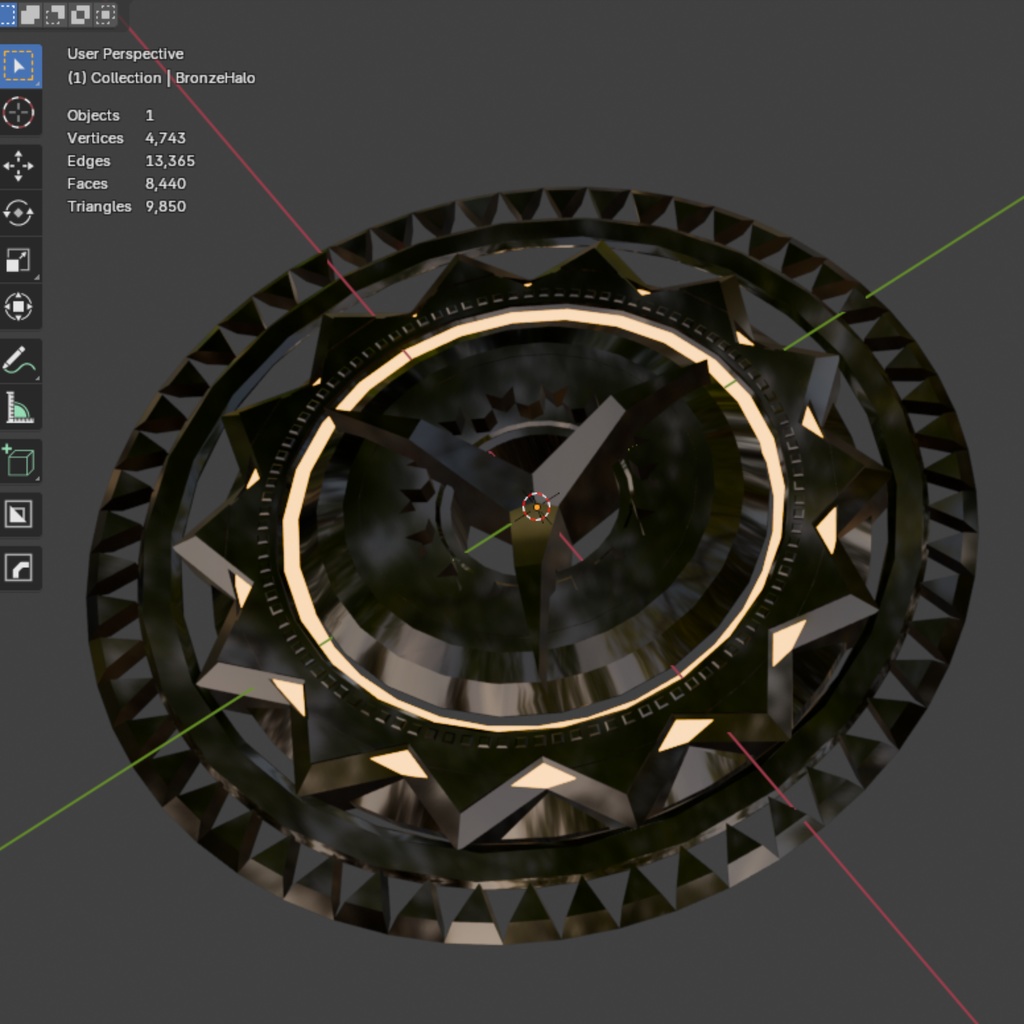
Task: Click the Vertices count '4,743'
Action: pos(165,138)
